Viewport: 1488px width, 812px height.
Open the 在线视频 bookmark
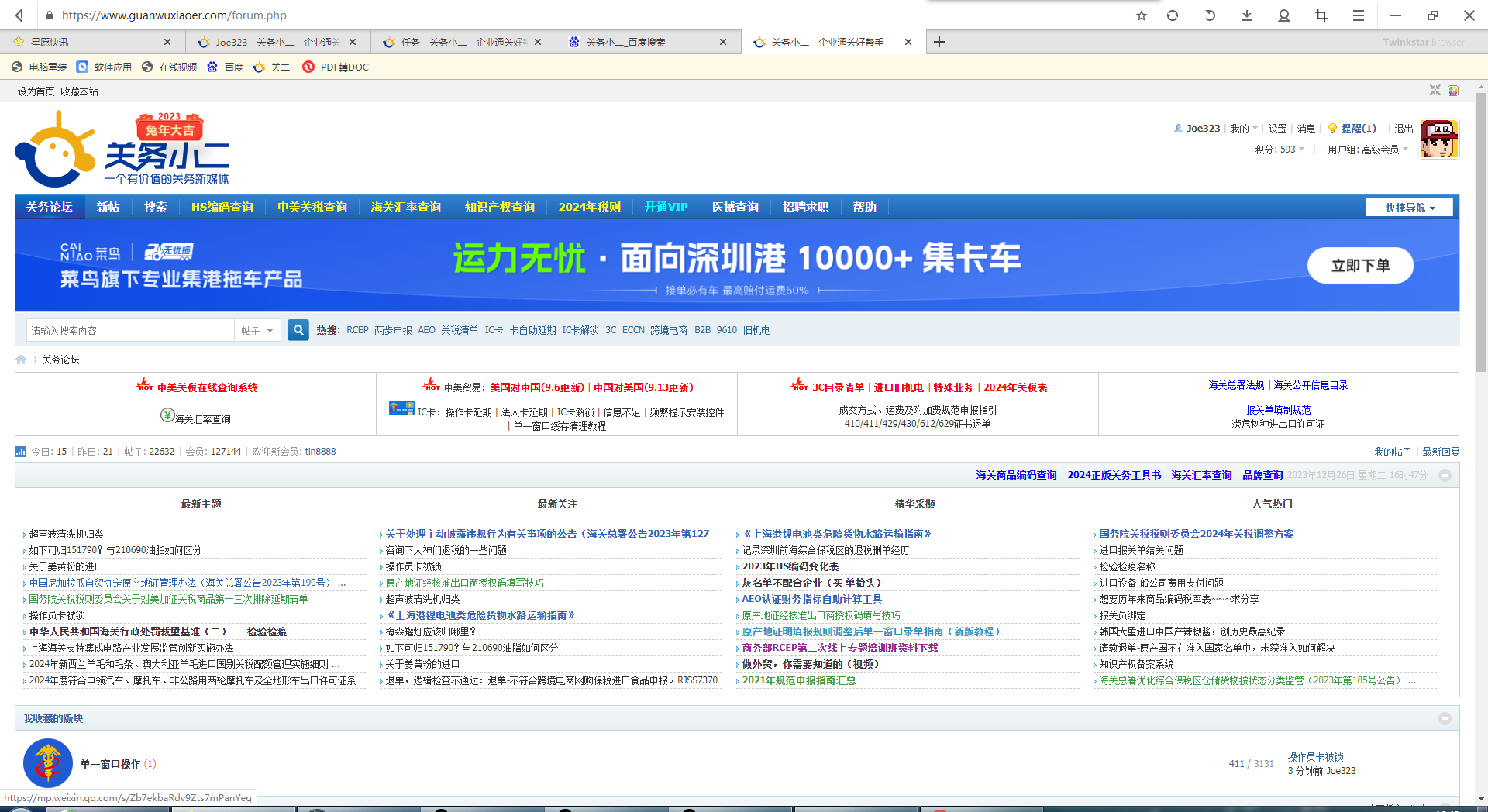click(170, 67)
